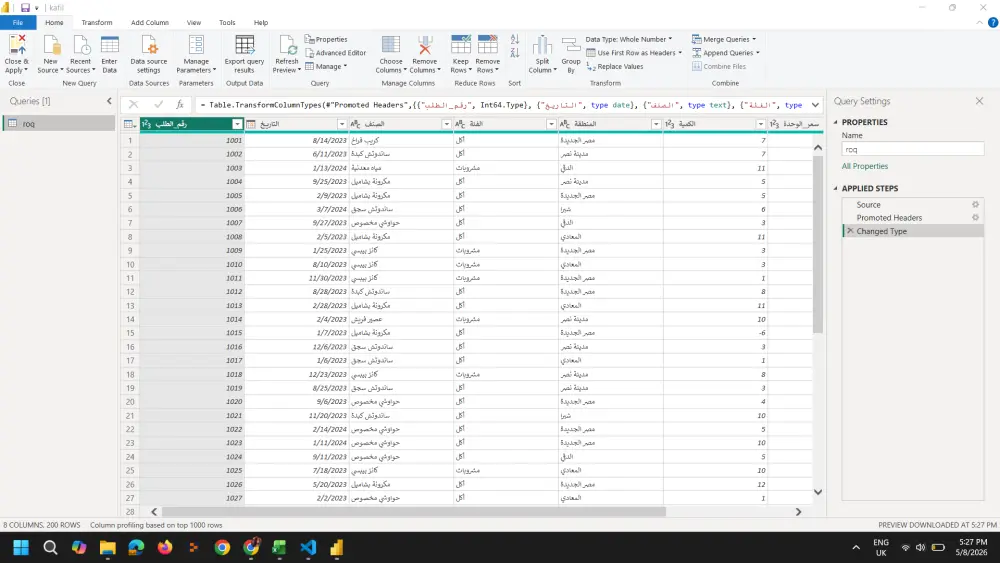Click the Close & Apply icon
The height and width of the screenshot is (563, 1000).
pos(17,46)
